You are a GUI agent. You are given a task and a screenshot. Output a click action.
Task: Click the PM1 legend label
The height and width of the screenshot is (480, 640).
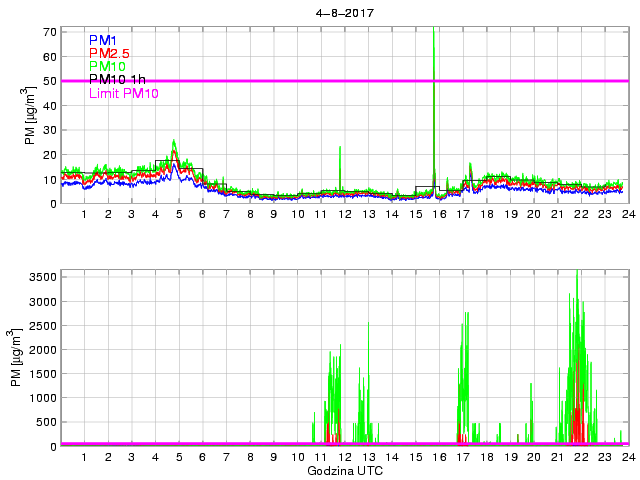point(103,40)
